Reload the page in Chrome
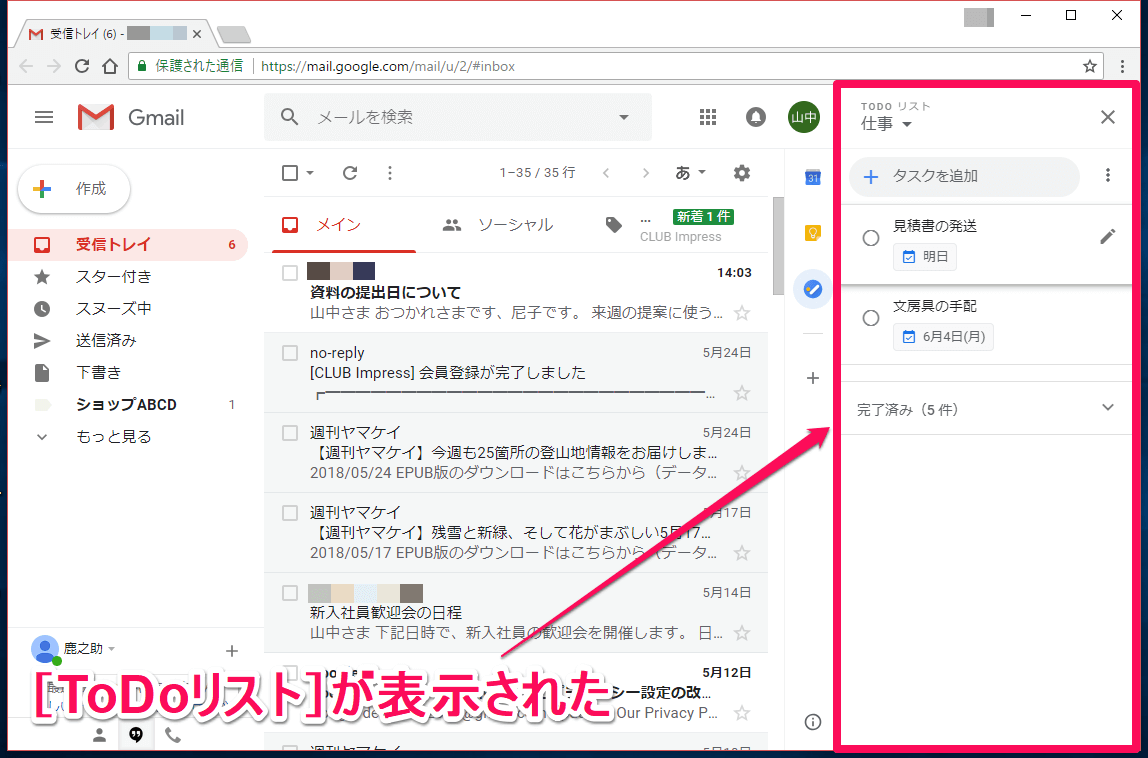This screenshot has width=1148, height=758. (82, 66)
